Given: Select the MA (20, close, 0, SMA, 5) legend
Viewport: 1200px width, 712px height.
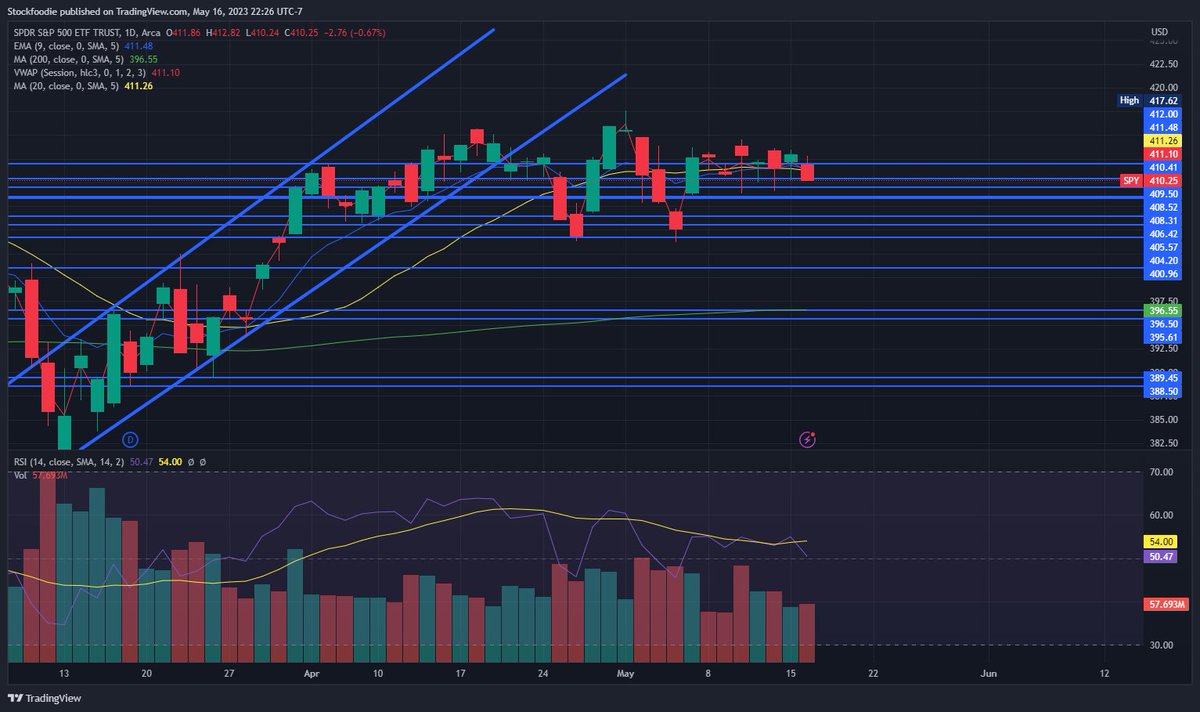Looking at the screenshot, I should [65, 86].
